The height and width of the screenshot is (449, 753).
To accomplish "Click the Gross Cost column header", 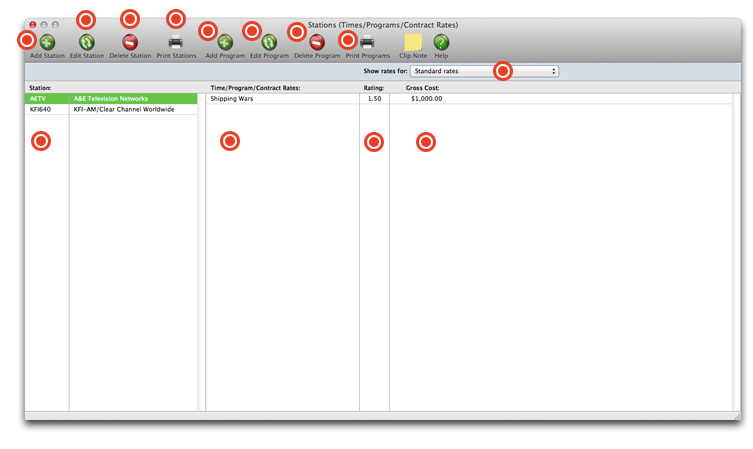I will [422, 88].
